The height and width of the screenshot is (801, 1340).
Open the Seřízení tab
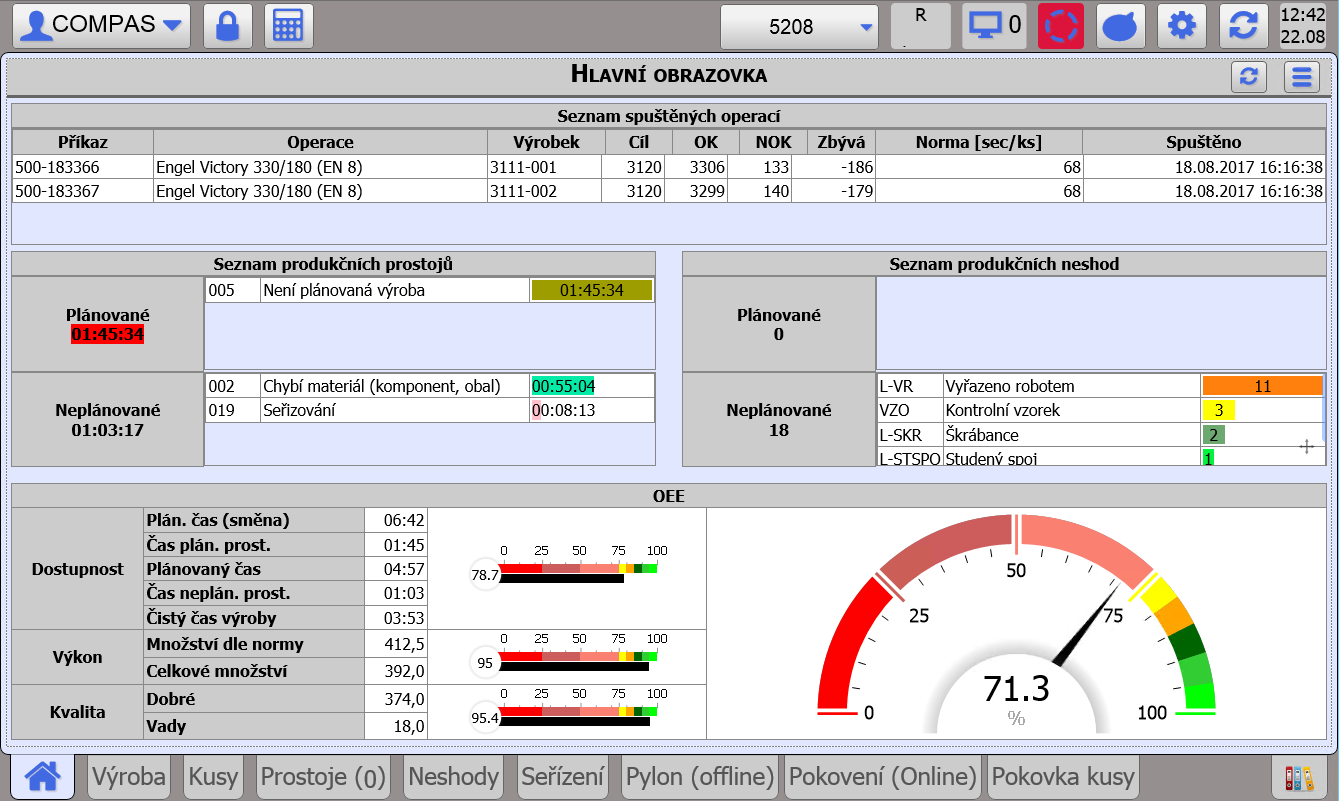(x=563, y=776)
